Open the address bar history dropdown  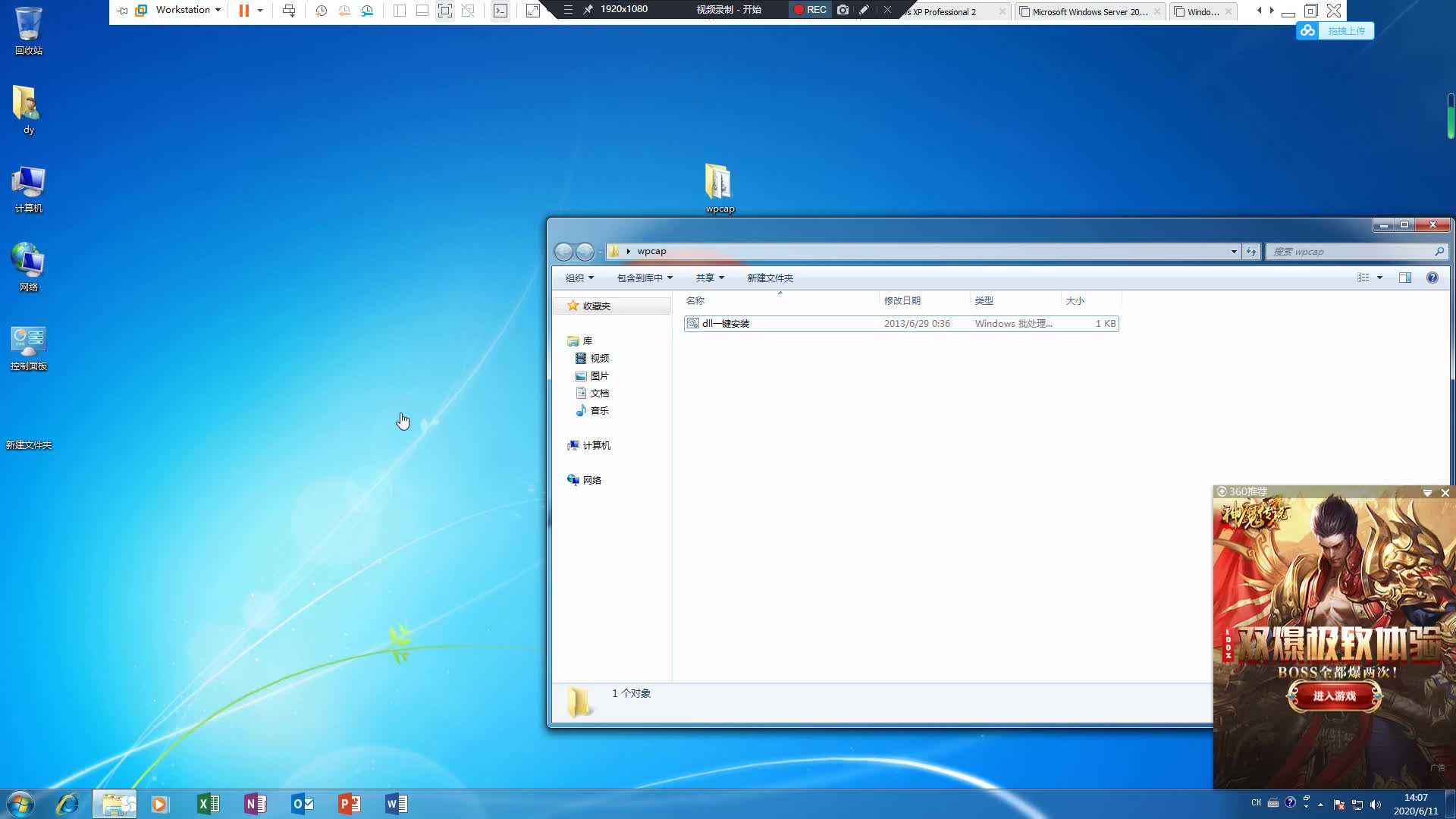(x=1234, y=251)
